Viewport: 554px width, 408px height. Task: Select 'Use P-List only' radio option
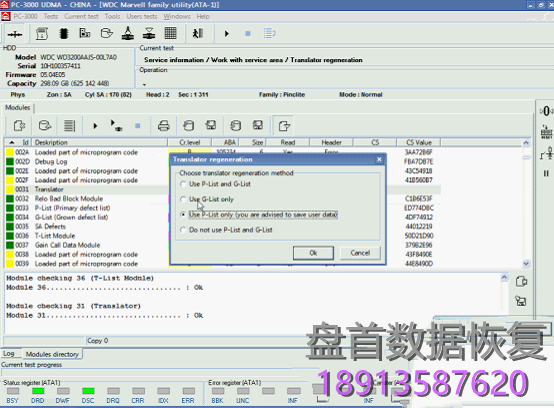[x=259, y=214]
